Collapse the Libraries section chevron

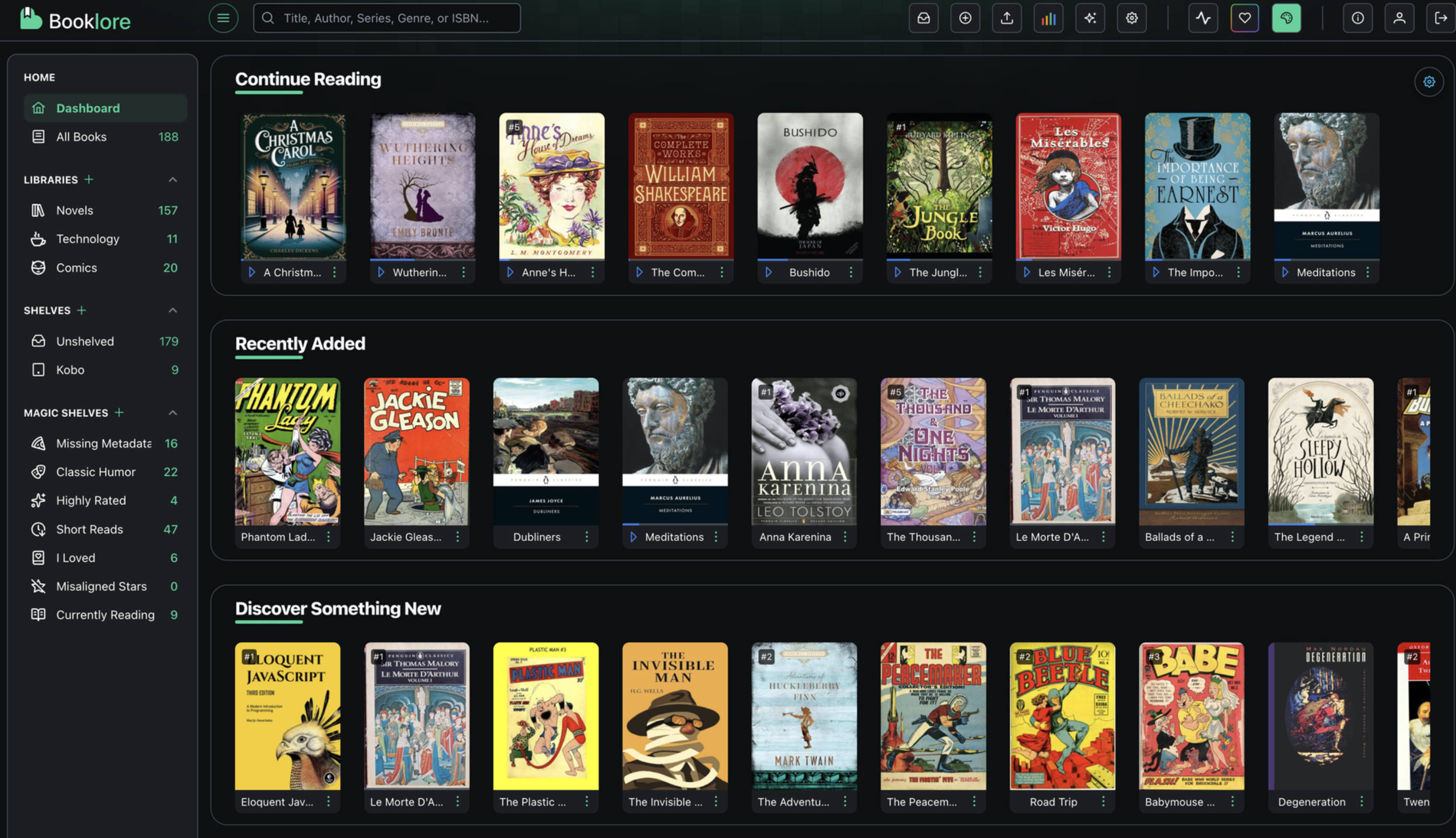pos(173,180)
